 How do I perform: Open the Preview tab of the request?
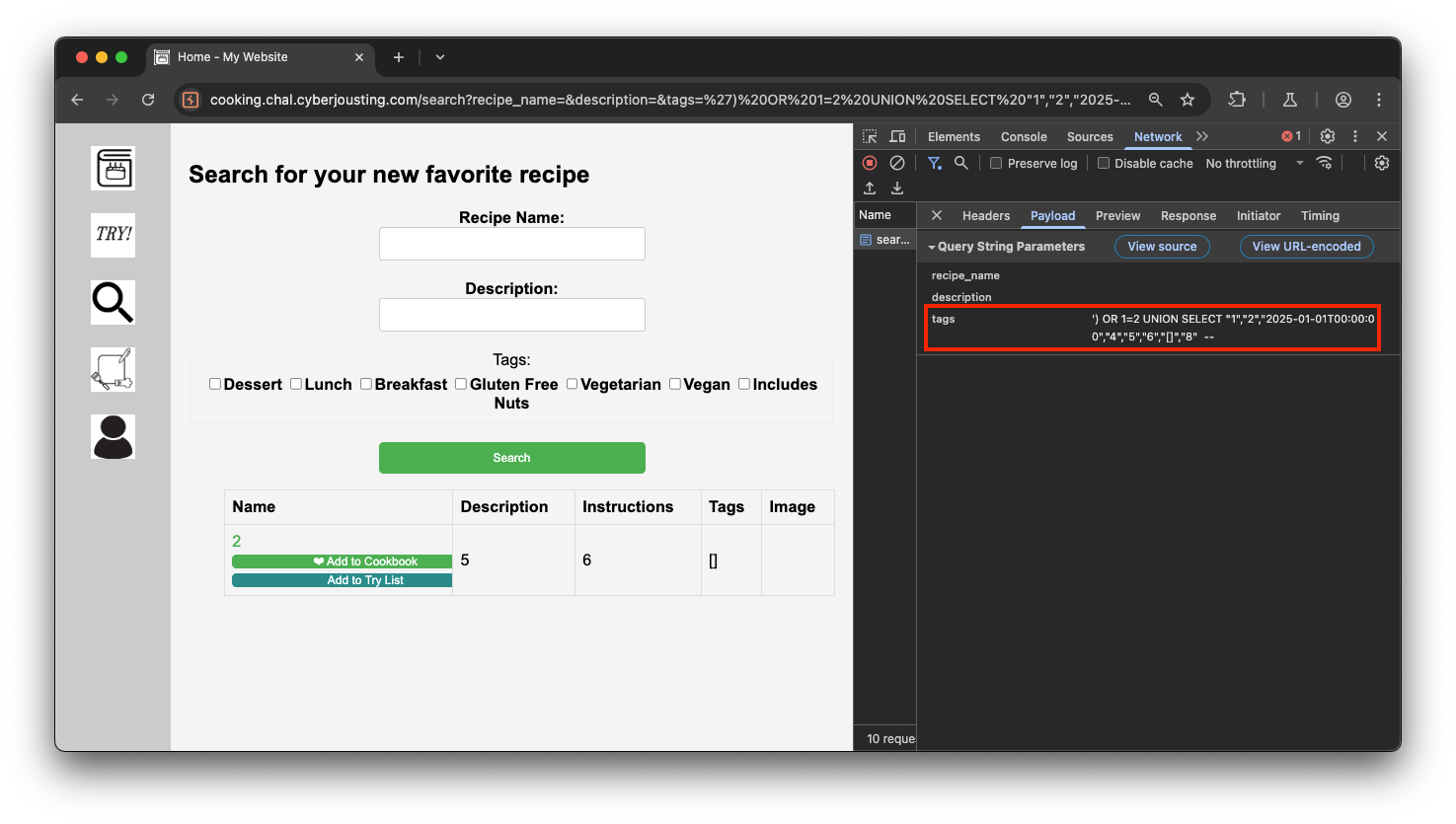[x=1117, y=216]
